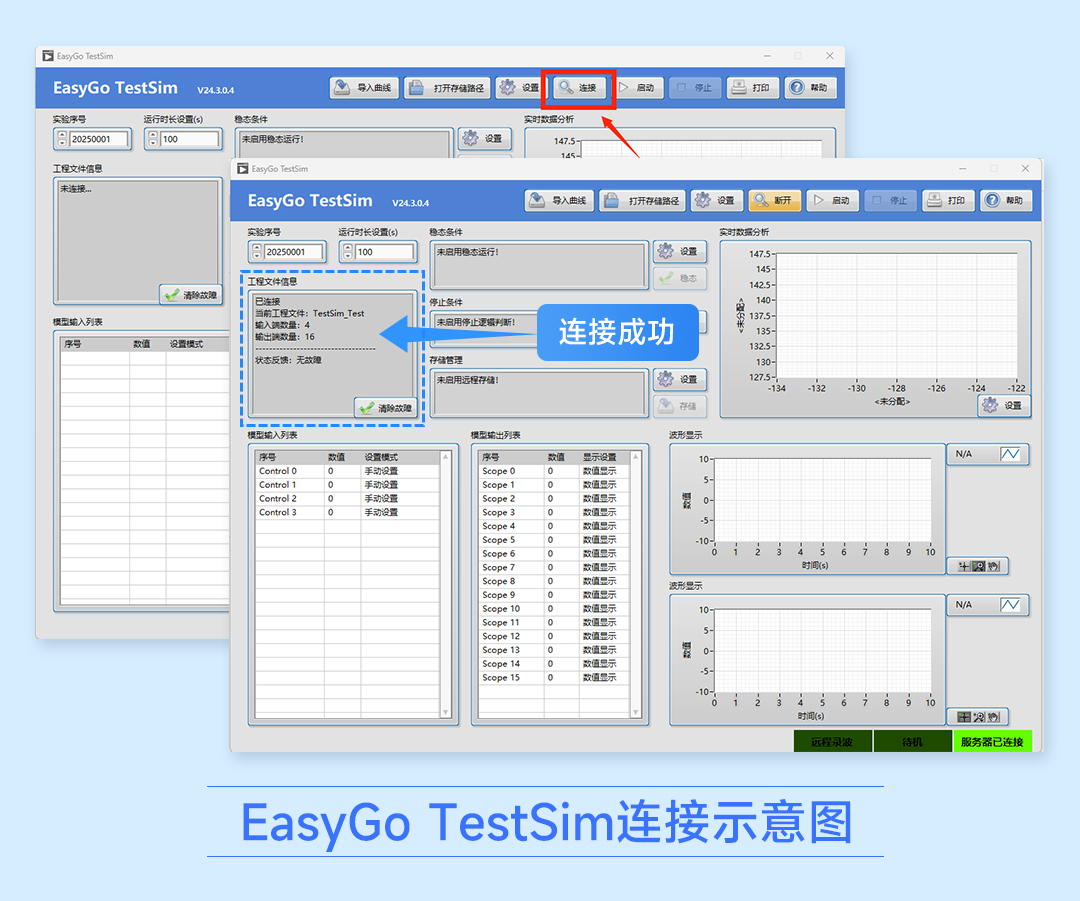
Task: Open Control 0 手动设置 mode cell
Action: pos(399,471)
